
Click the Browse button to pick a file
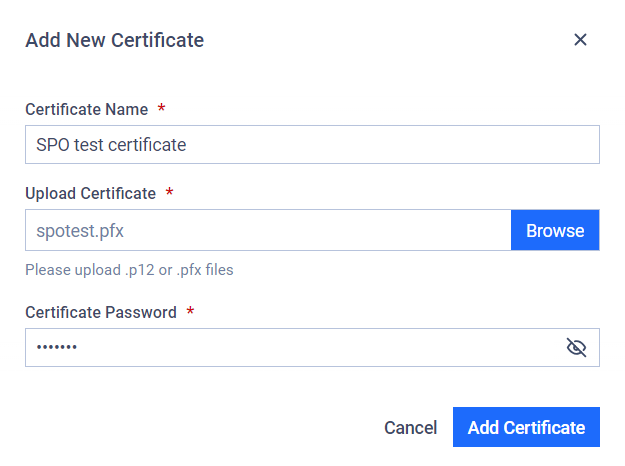555,230
